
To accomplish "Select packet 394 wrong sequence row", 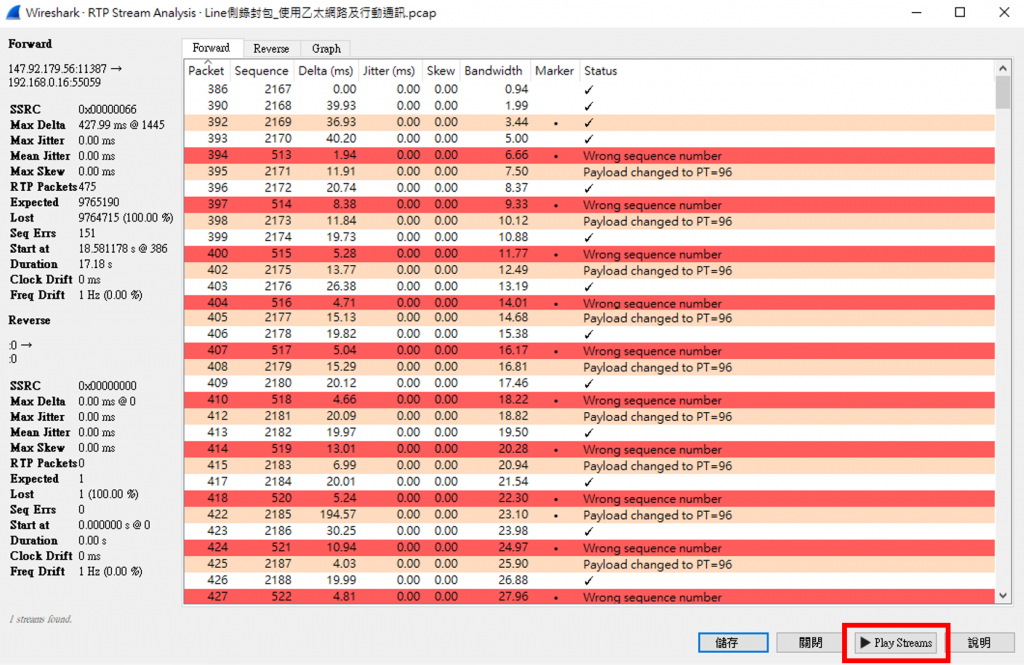I will pyautogui.click(x=589, y=155).
